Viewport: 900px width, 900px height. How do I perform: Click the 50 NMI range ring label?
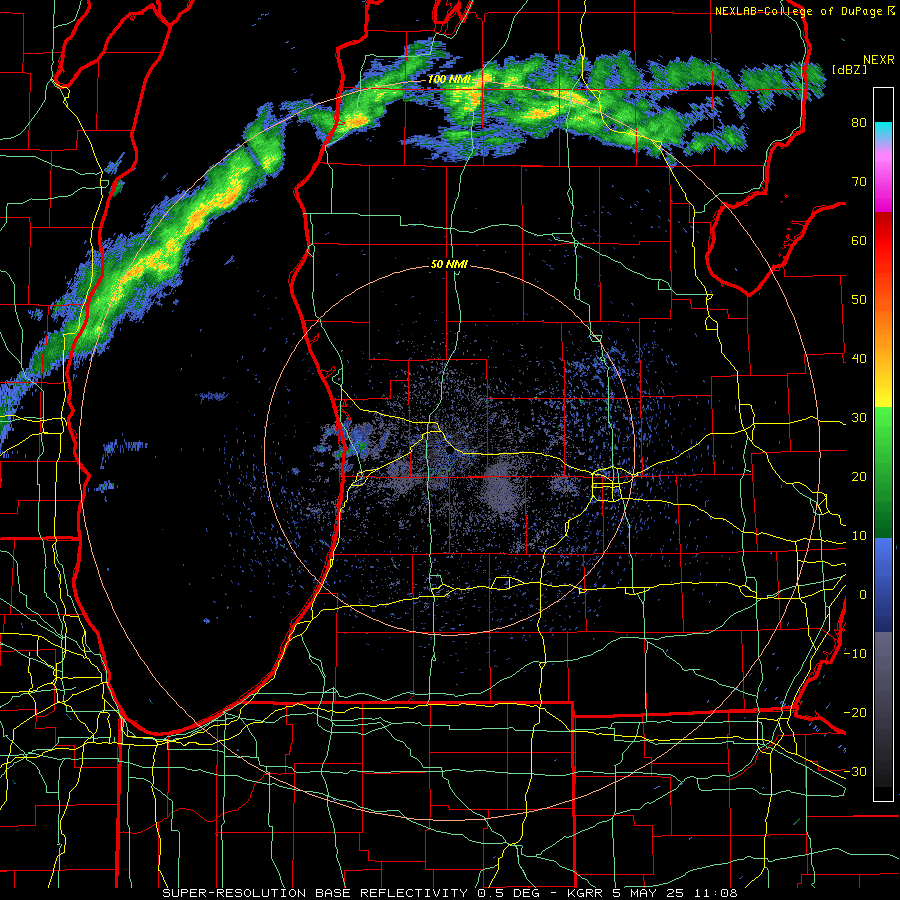pyautogui.click(x=449, y=265)
